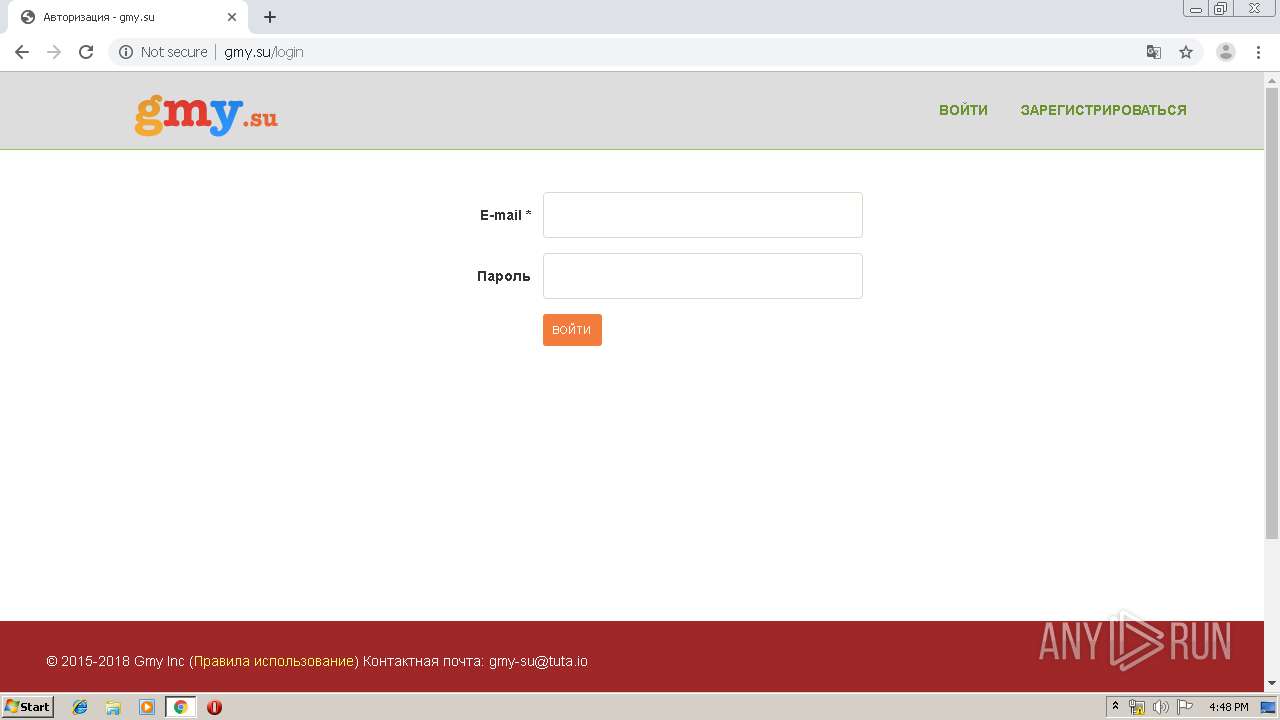1280x720 pixels.
Task: Open the Windows Start menu
Action: (28, 707)
